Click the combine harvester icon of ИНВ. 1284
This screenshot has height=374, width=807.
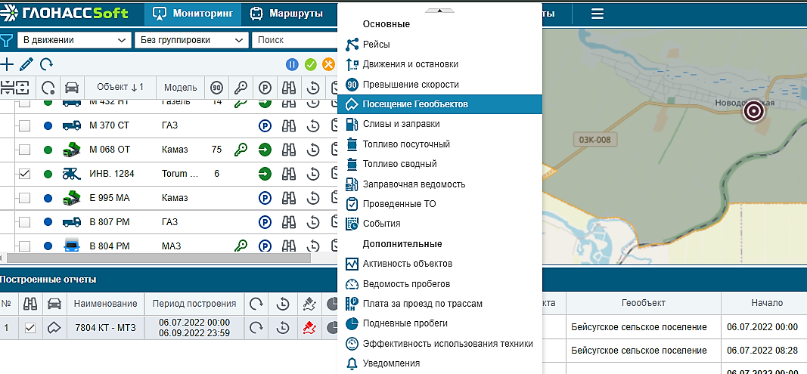(72, 174)
